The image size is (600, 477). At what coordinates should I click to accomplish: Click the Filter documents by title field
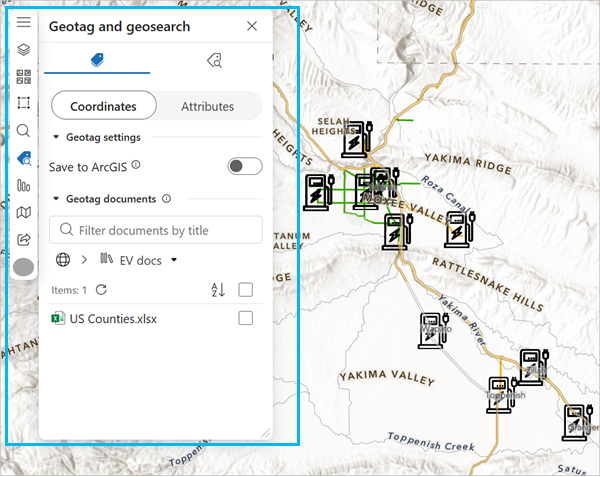coord(156,230)
